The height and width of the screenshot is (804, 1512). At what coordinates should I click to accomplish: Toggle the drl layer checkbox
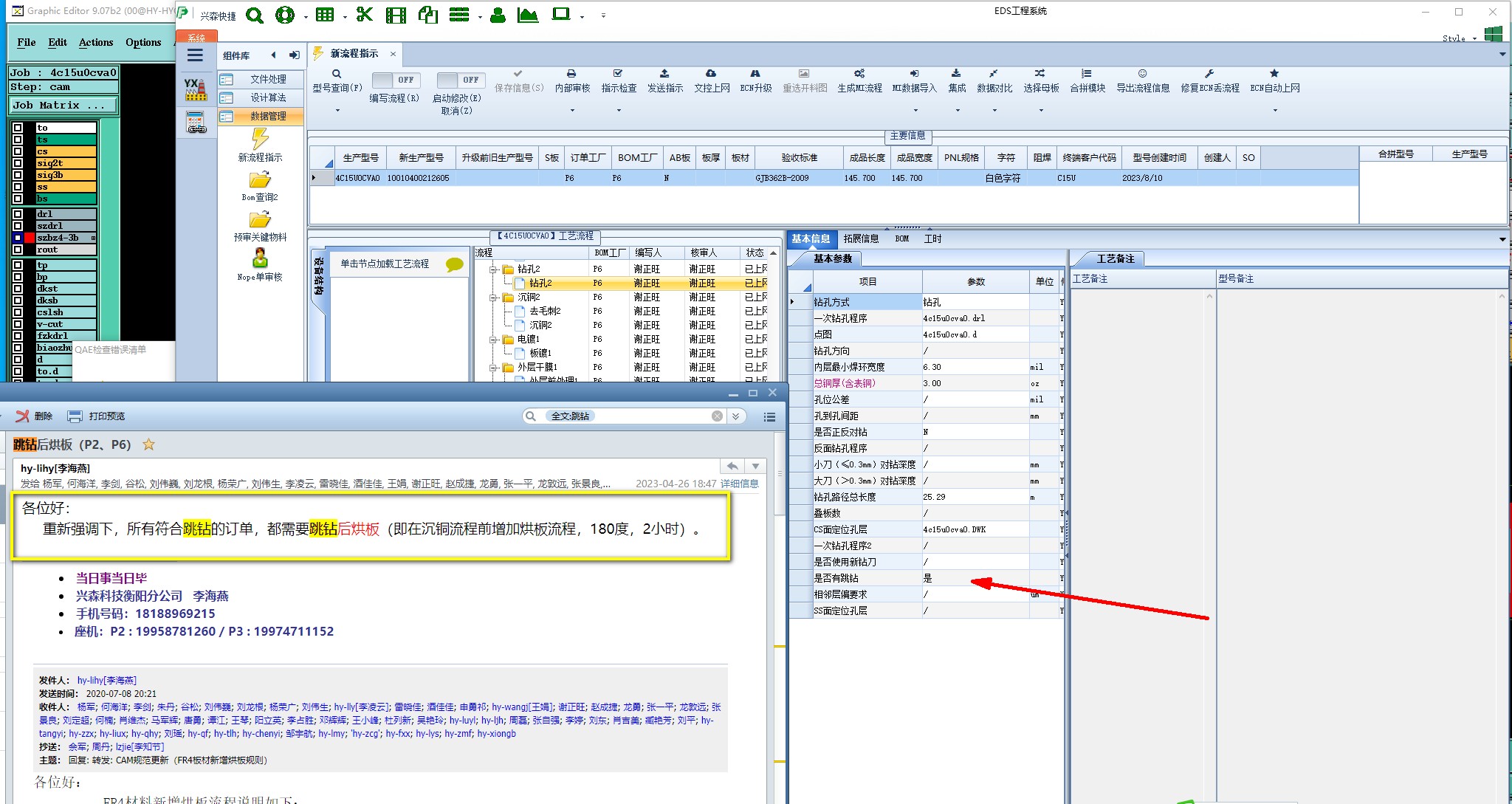[18, 214]
